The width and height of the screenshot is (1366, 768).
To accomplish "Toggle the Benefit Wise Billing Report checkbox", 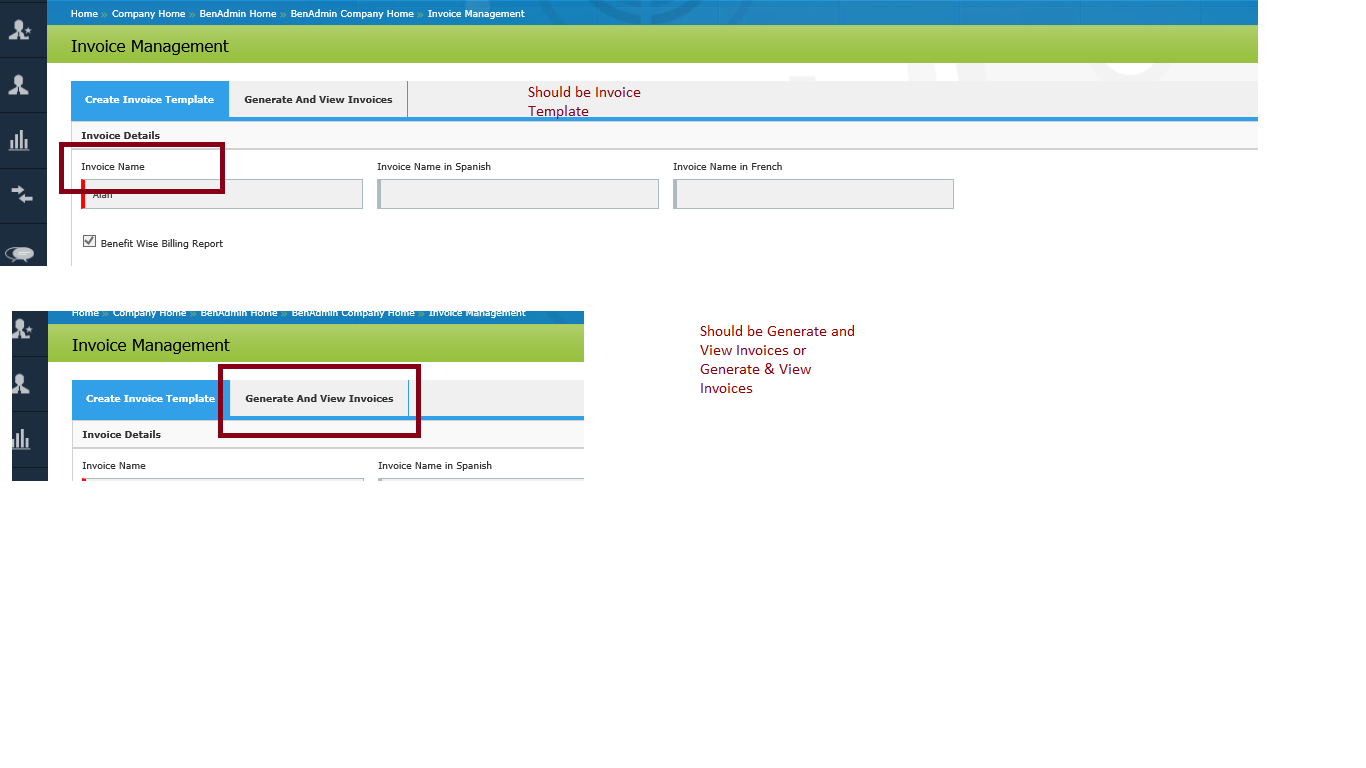I will tap(89, 241).
